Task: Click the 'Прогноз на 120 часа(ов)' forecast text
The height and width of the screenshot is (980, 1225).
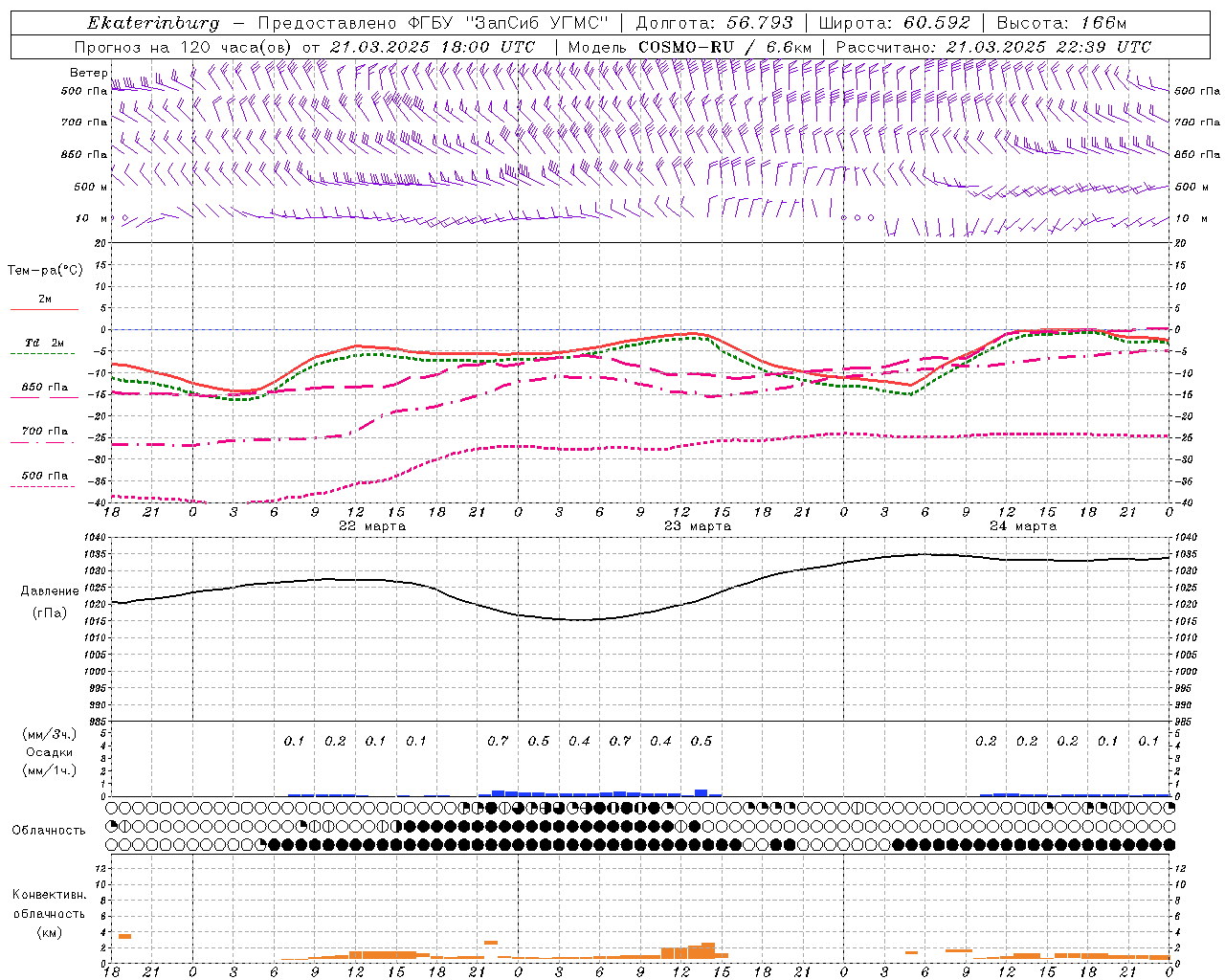Action: click(184, 47)
